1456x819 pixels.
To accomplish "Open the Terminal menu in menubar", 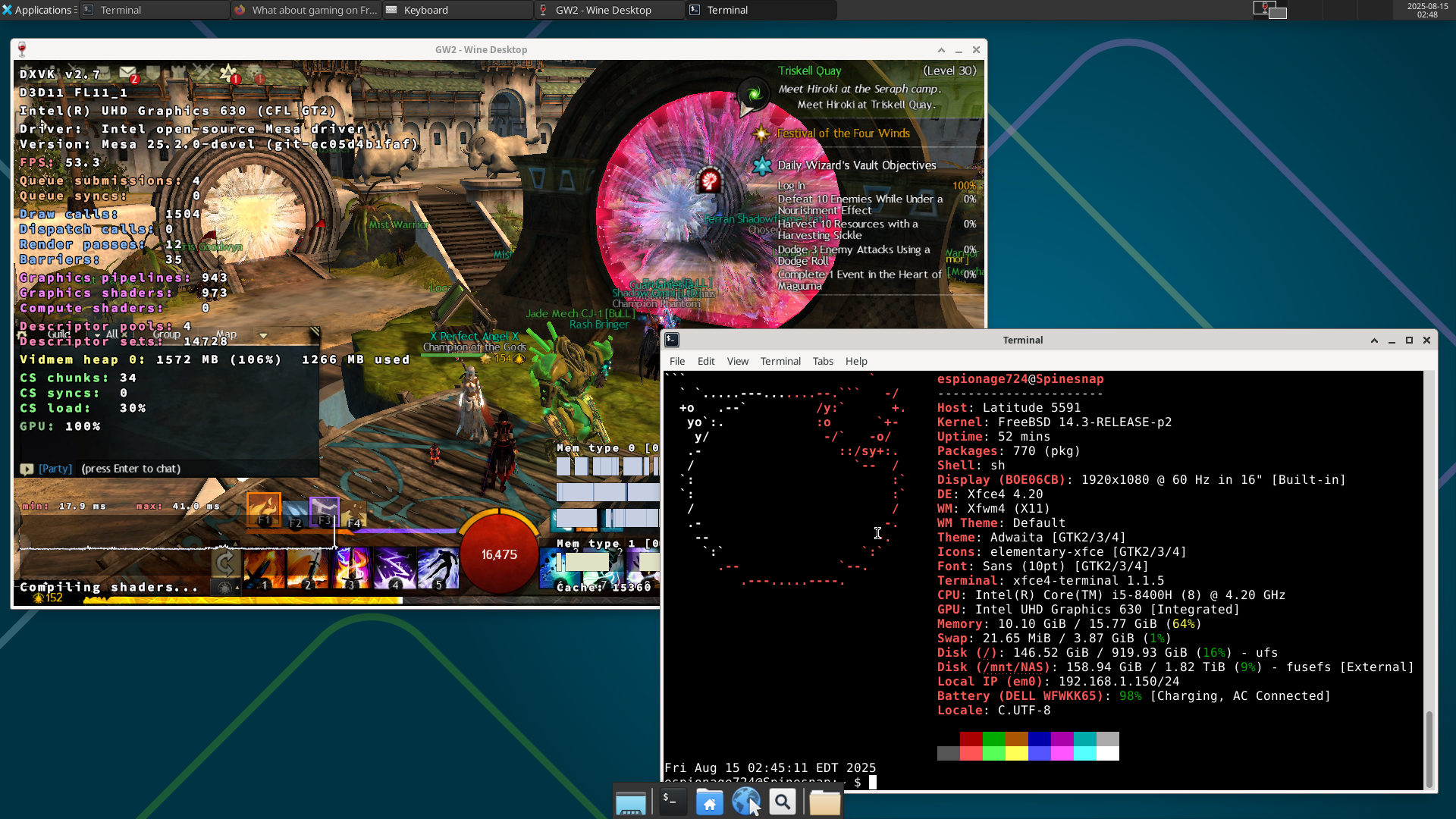I will (x=780, y=361).
